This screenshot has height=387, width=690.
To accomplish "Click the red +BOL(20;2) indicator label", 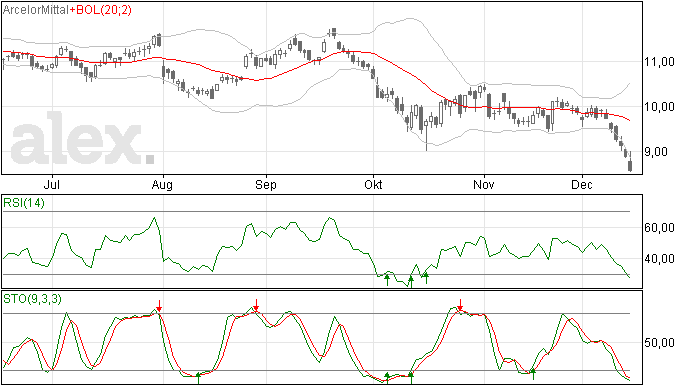I will [x=100, y=10].
